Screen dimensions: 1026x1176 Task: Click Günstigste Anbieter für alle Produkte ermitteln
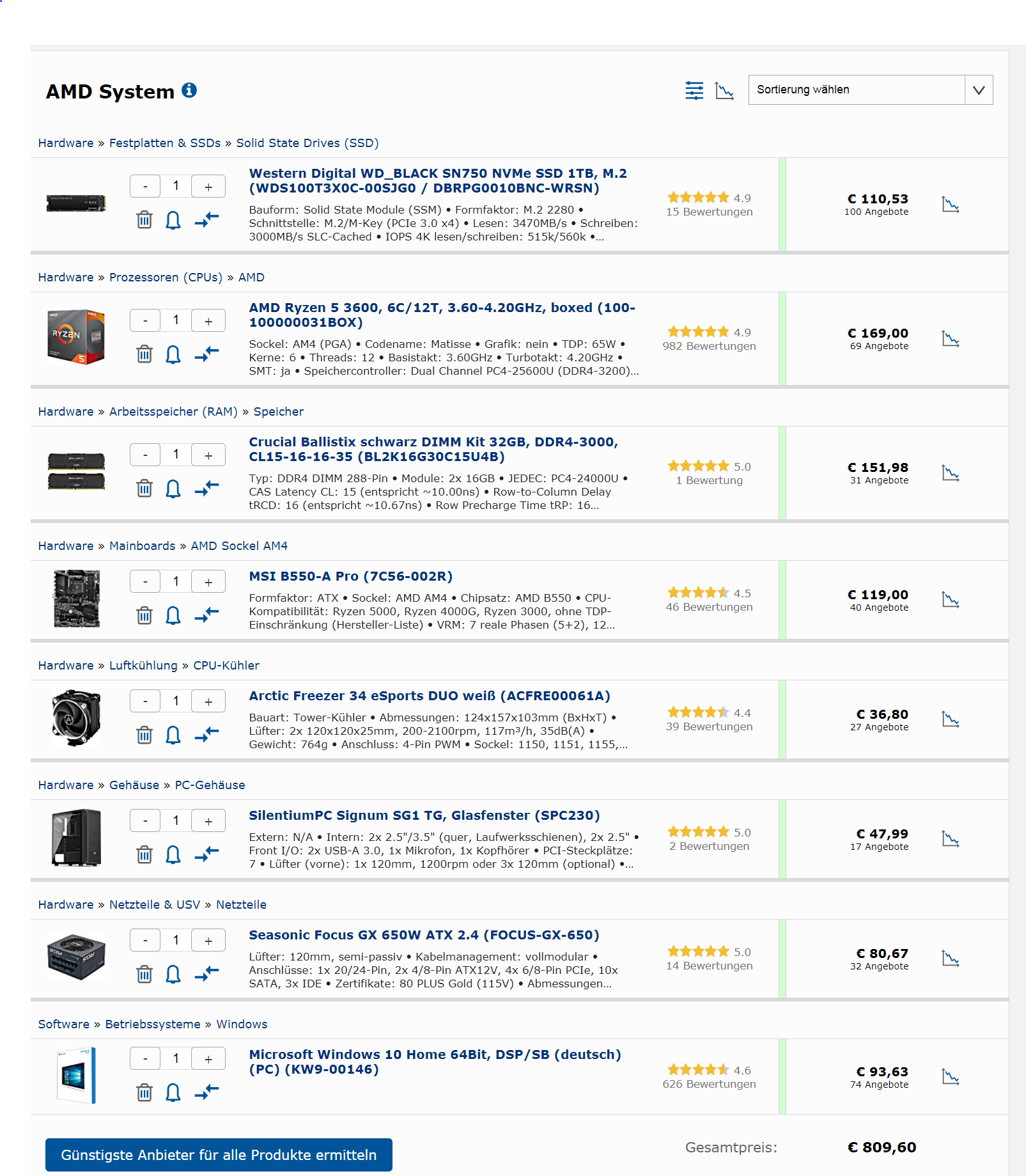point(219,1155)
